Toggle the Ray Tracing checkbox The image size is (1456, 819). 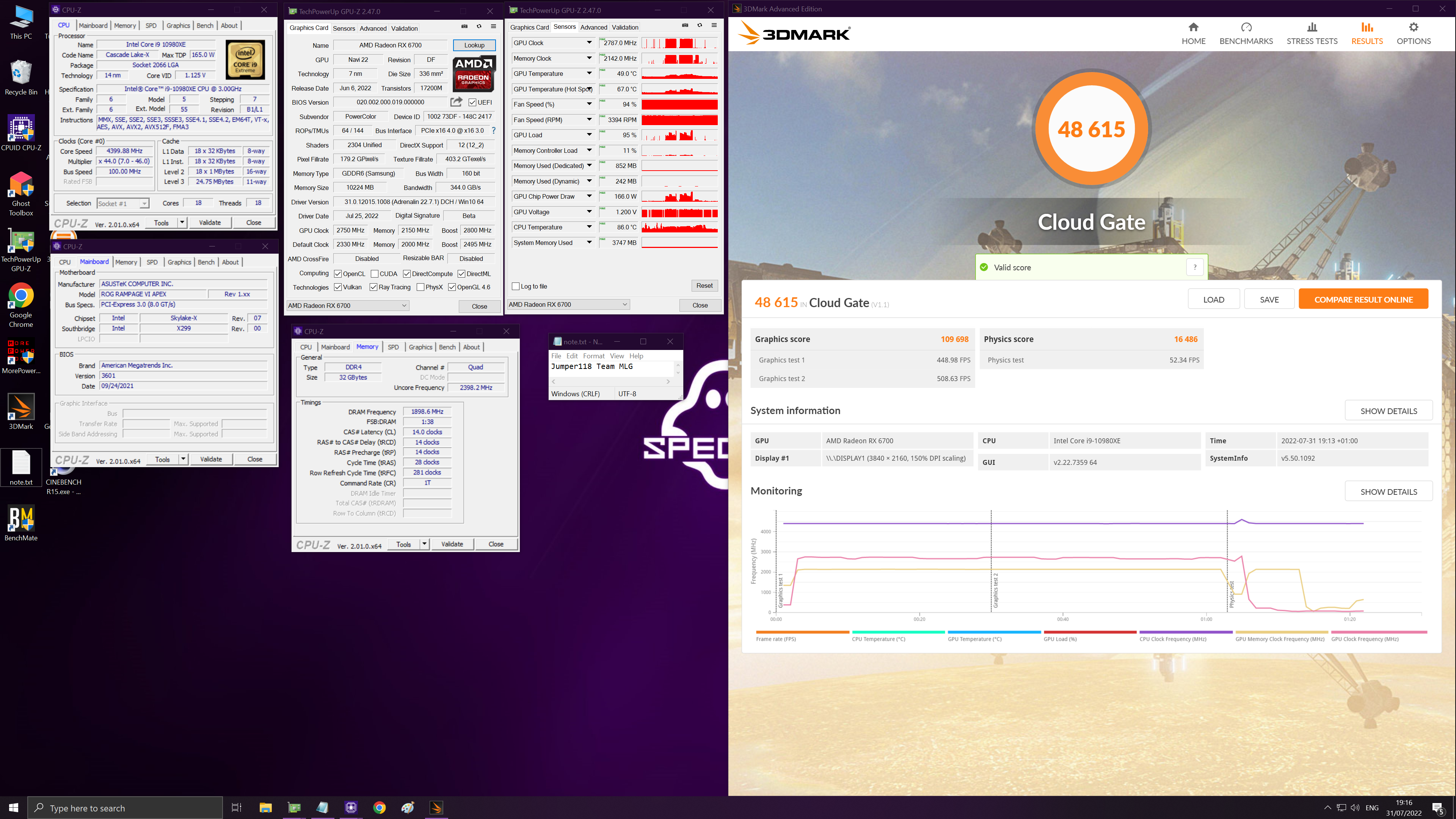coord(373,287)
